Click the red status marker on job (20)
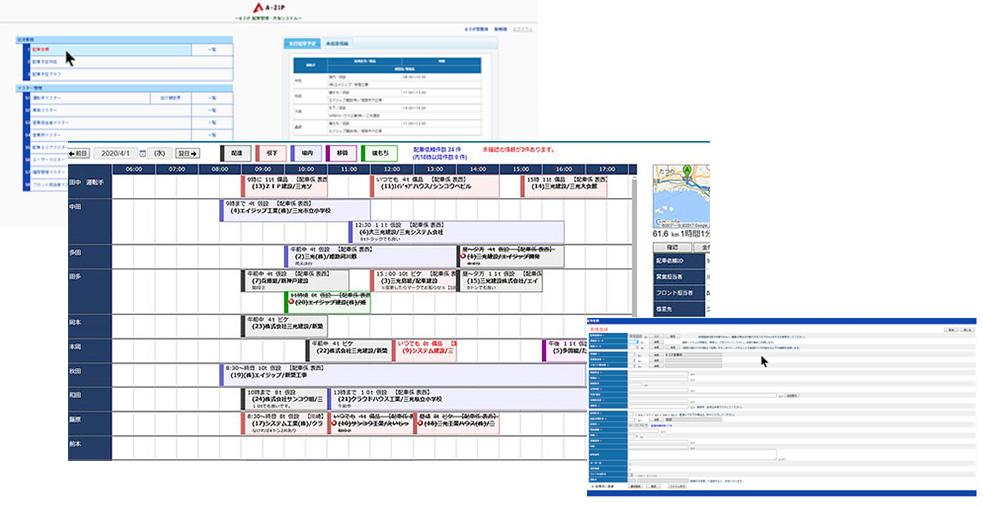Viewport: 983px width, 506px height. click(291, 302)
